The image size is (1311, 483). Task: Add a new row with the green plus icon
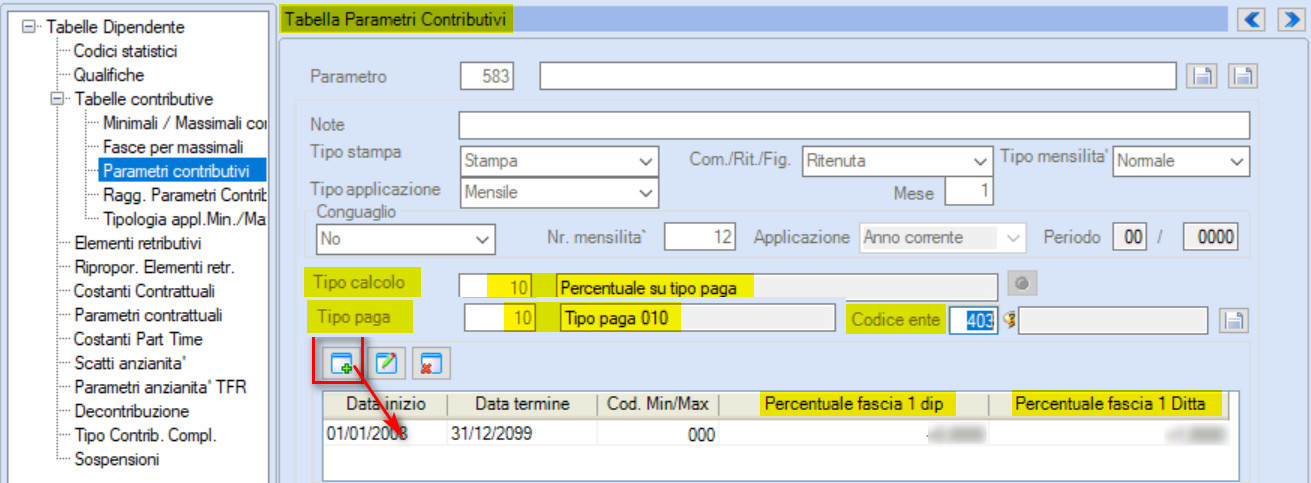(x=342, y=364)
